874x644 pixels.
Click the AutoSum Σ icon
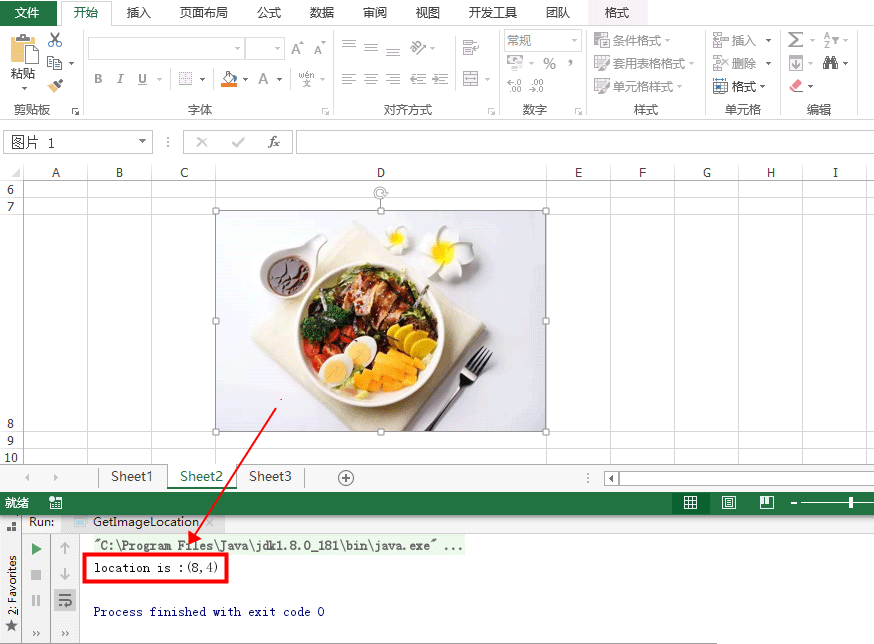(x=798, y=39)
